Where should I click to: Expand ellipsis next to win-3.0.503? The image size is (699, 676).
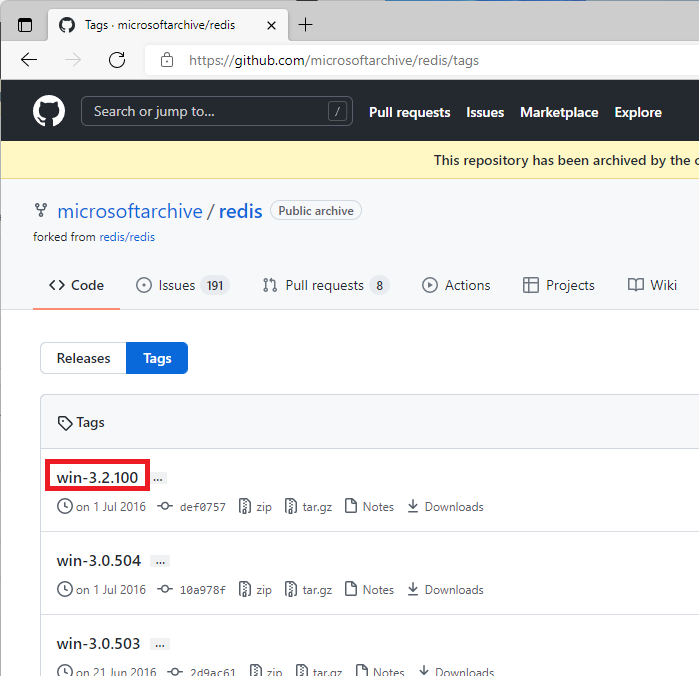tap(160, 644)
